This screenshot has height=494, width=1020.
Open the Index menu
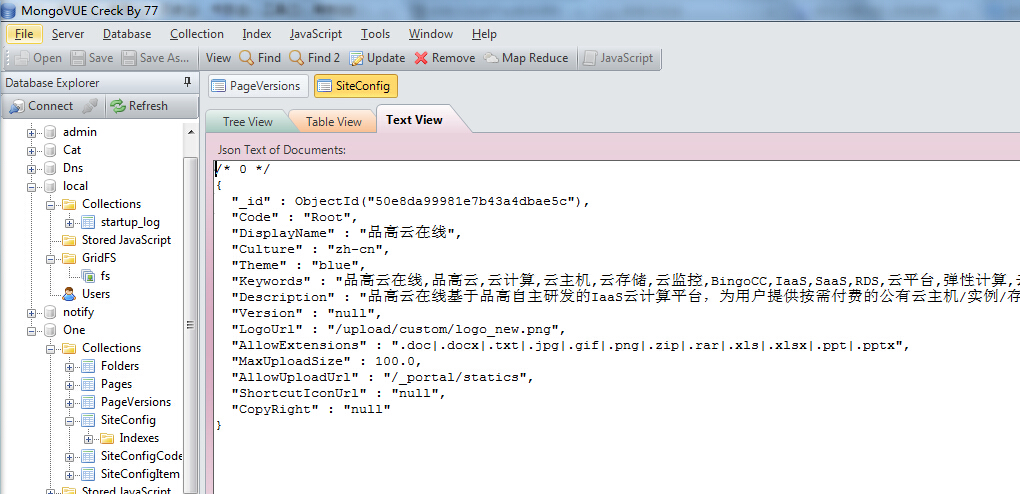[x=257, y=34]
